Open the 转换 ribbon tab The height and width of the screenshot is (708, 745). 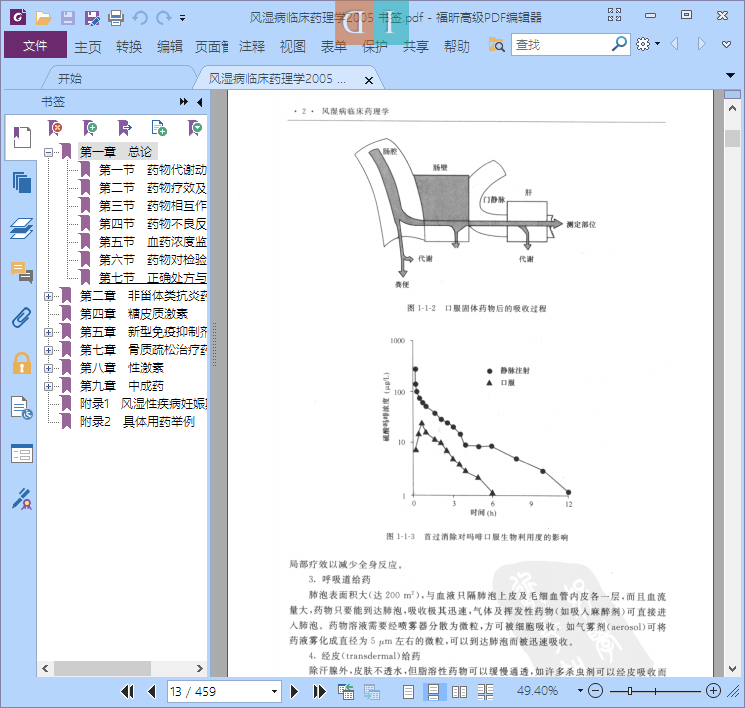pos(129,47)
